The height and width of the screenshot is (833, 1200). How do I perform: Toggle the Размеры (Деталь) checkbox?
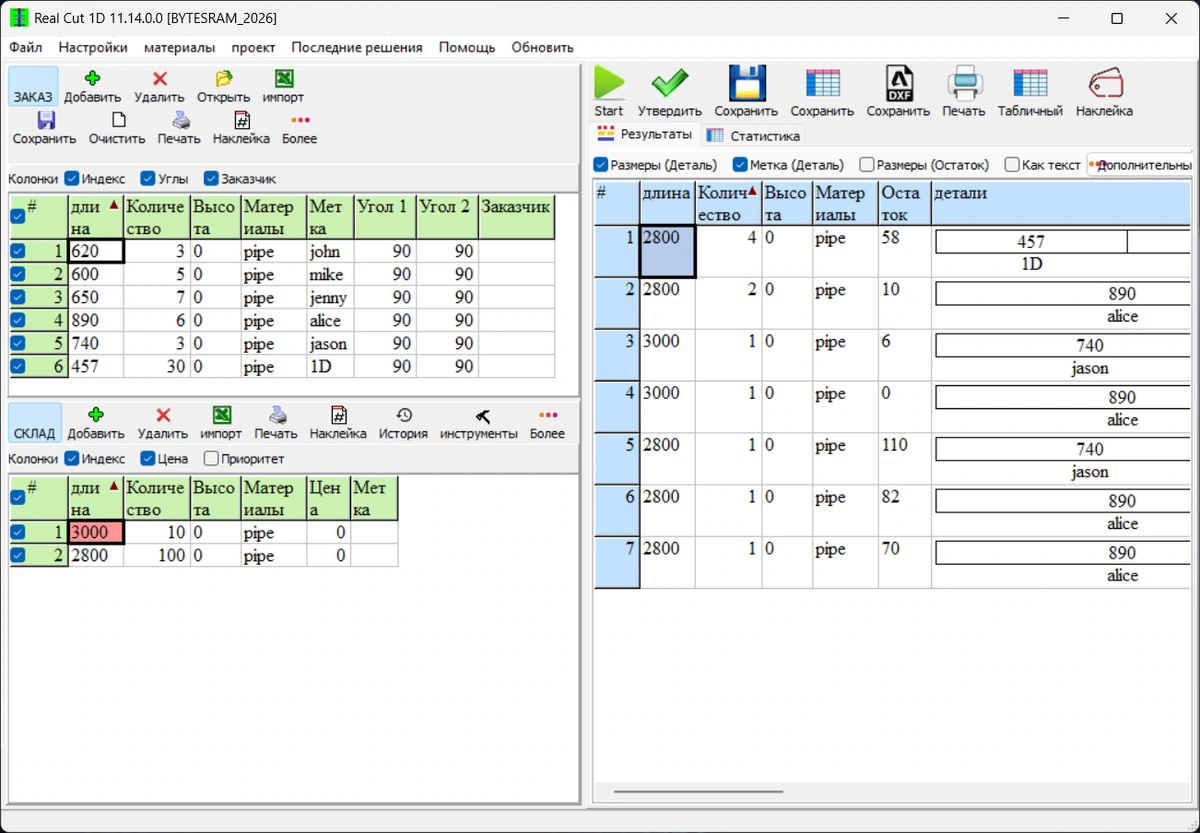tap(601, 165)
